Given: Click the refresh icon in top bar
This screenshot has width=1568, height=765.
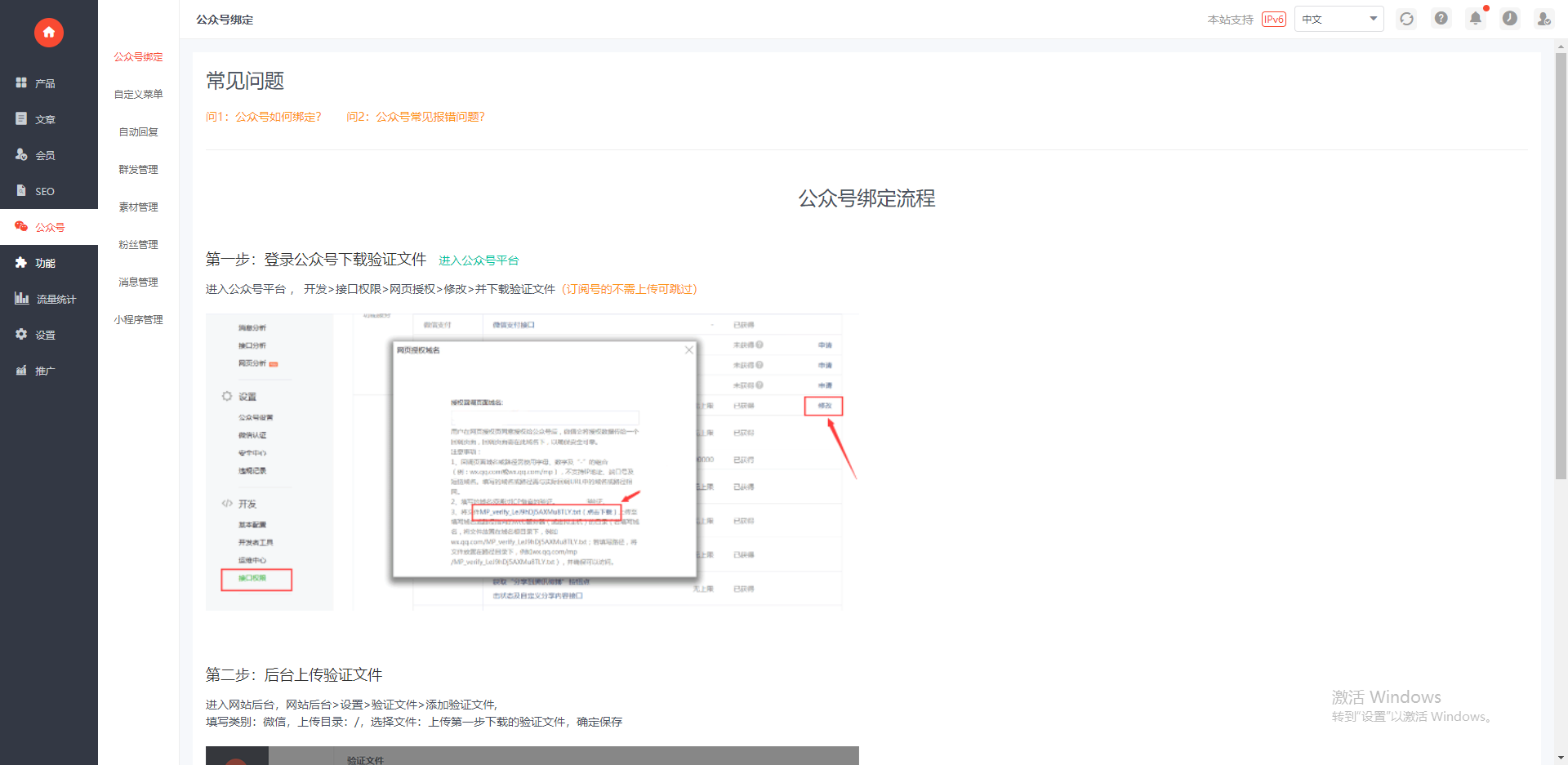Looking at the screenshot, I should pyautogui.click(x=1406, y=19).
